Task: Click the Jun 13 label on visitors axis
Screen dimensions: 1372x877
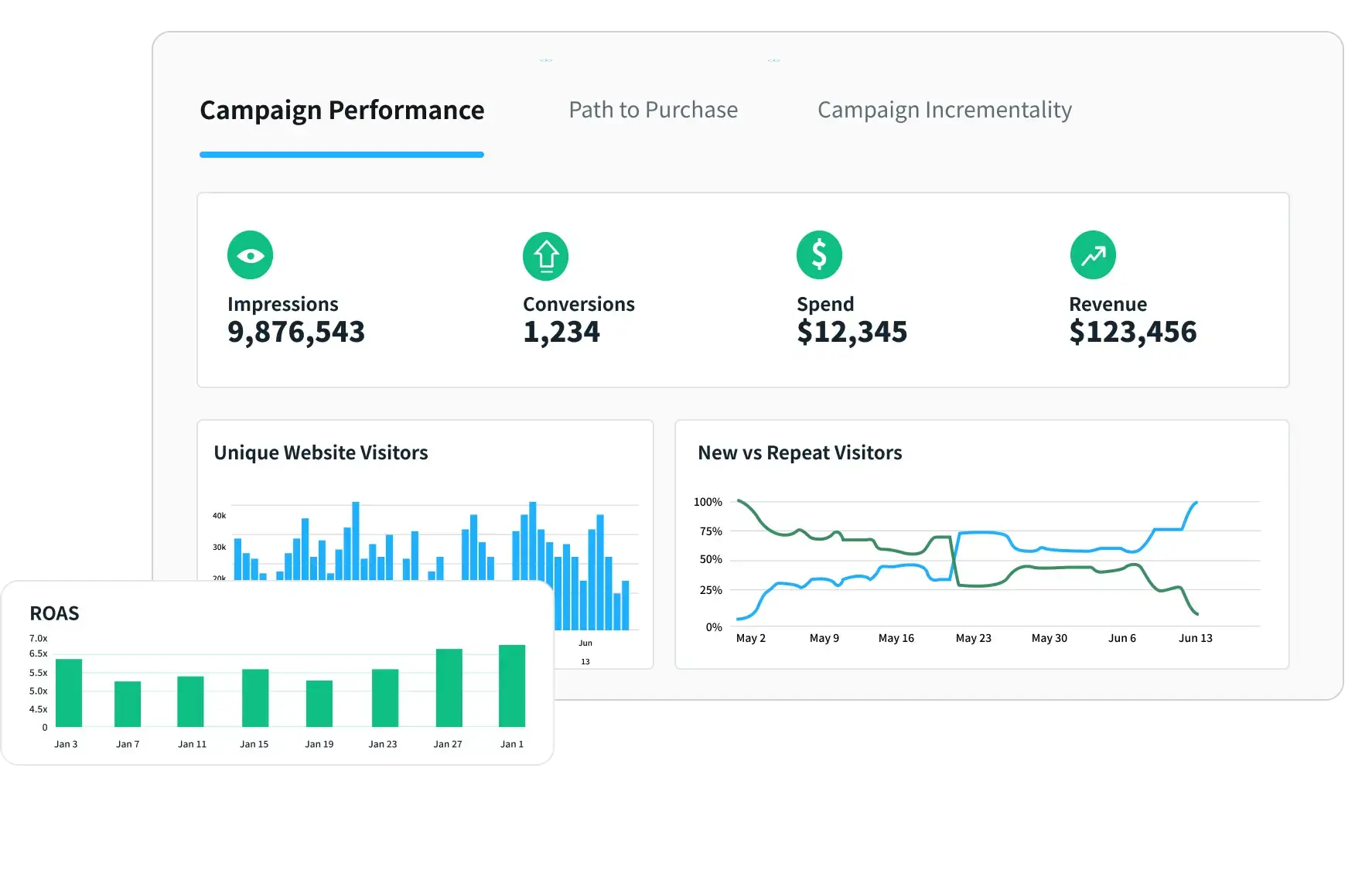Action: coord(1195,638)
